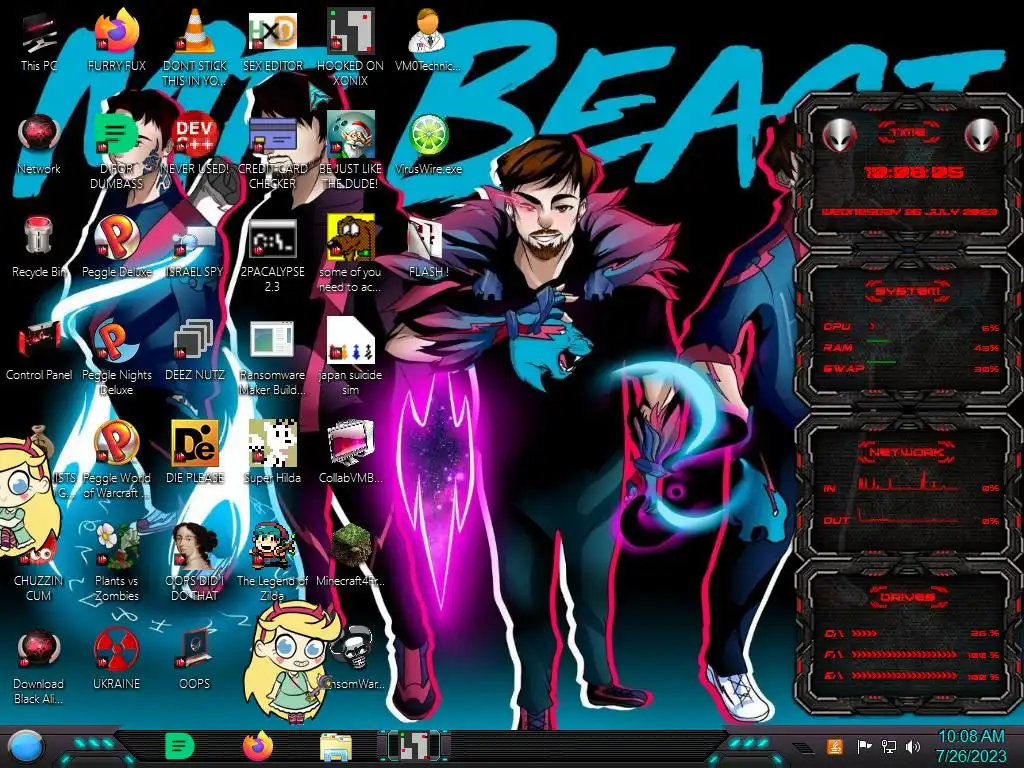
Task: Select the D FOR DUMBASS desktop shortcut
Action: (x=116, y=152)
